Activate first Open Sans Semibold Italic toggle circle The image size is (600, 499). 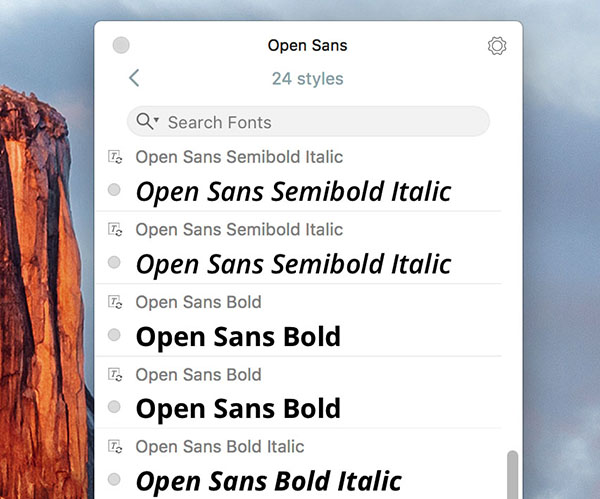114,189
